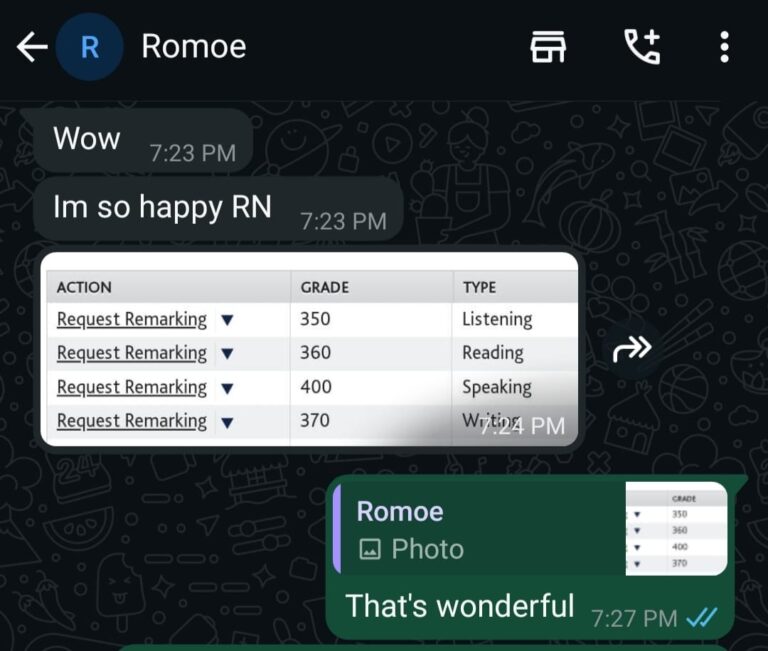Open Romoe's profile picture avatar
The height and width of the screenshot is (651, 768).
click(89, 47)
